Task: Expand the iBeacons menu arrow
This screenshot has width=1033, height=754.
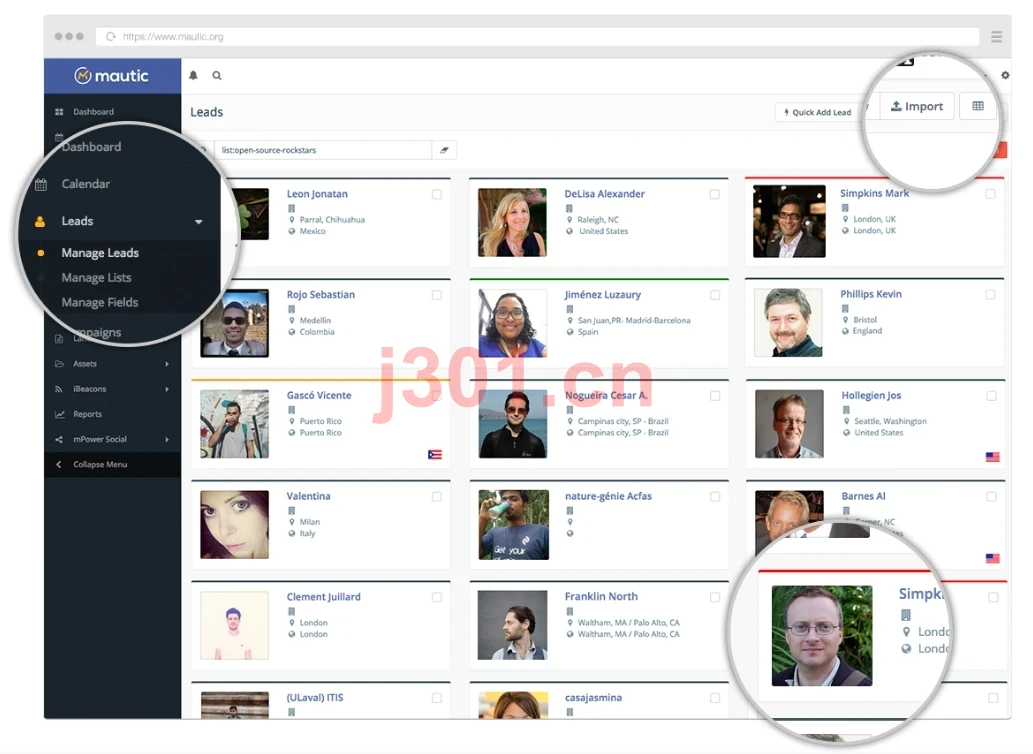Action: 167,389
